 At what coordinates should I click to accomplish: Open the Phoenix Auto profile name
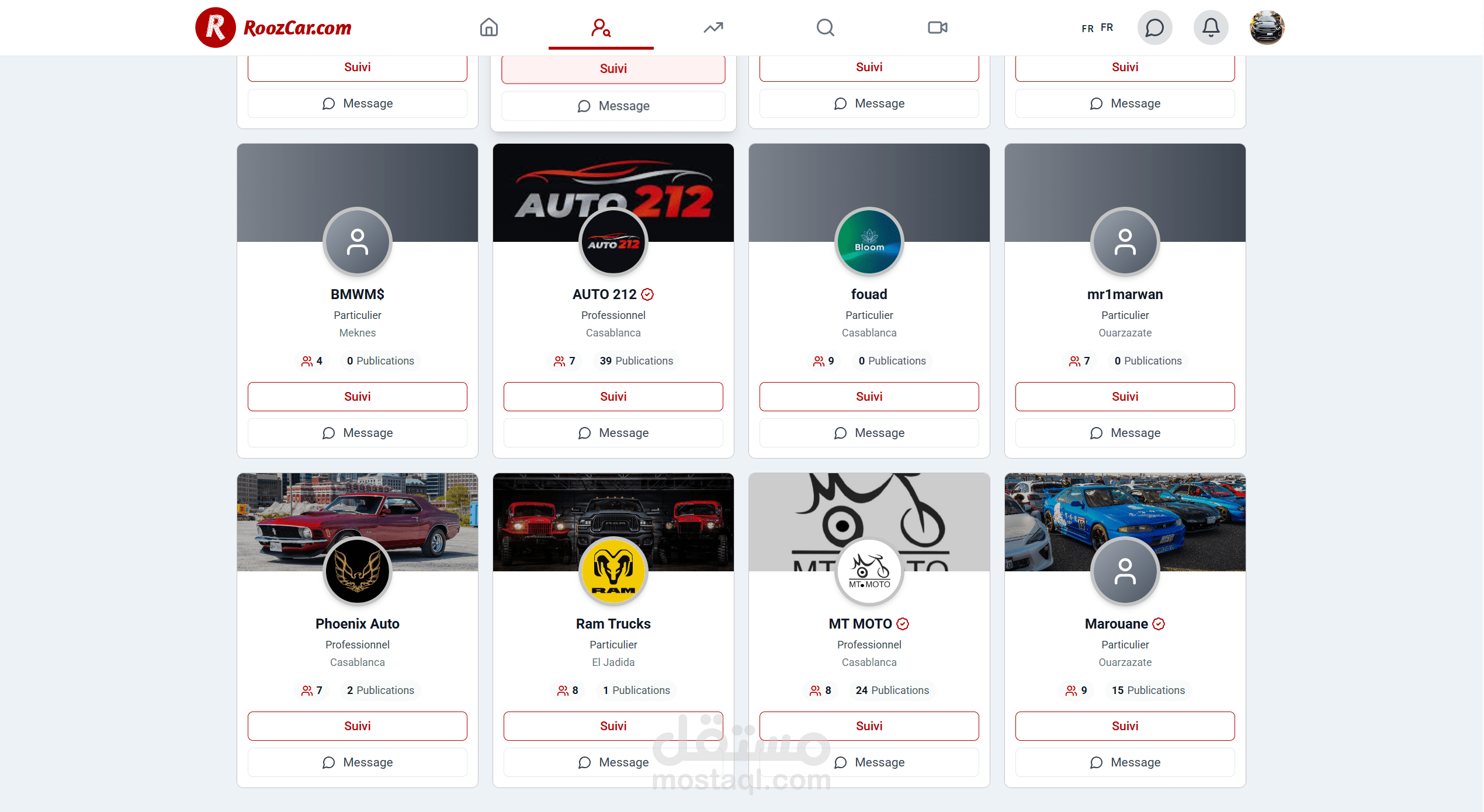point(357,624)
